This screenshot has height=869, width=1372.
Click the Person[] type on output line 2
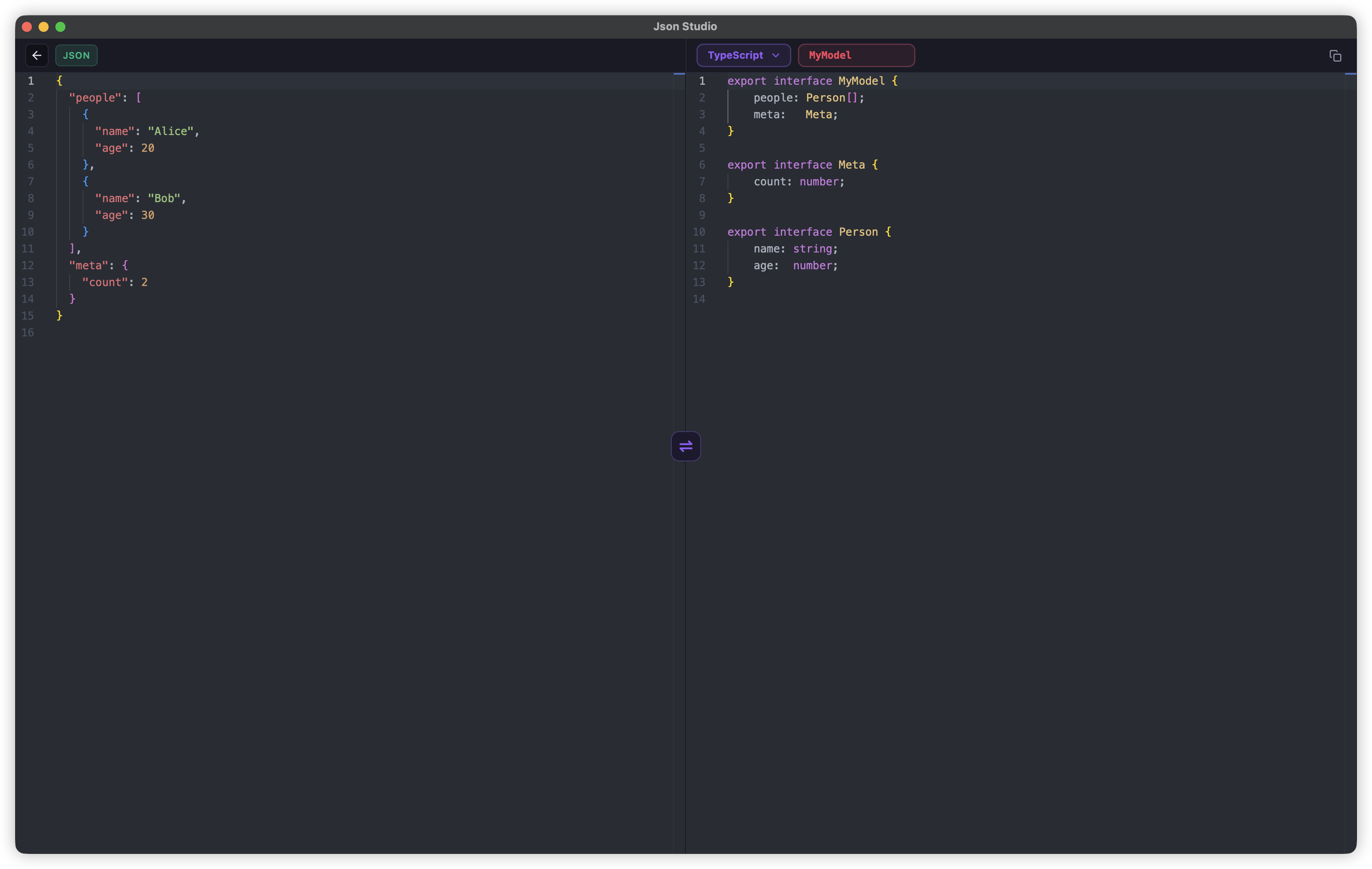pos(832,98)
